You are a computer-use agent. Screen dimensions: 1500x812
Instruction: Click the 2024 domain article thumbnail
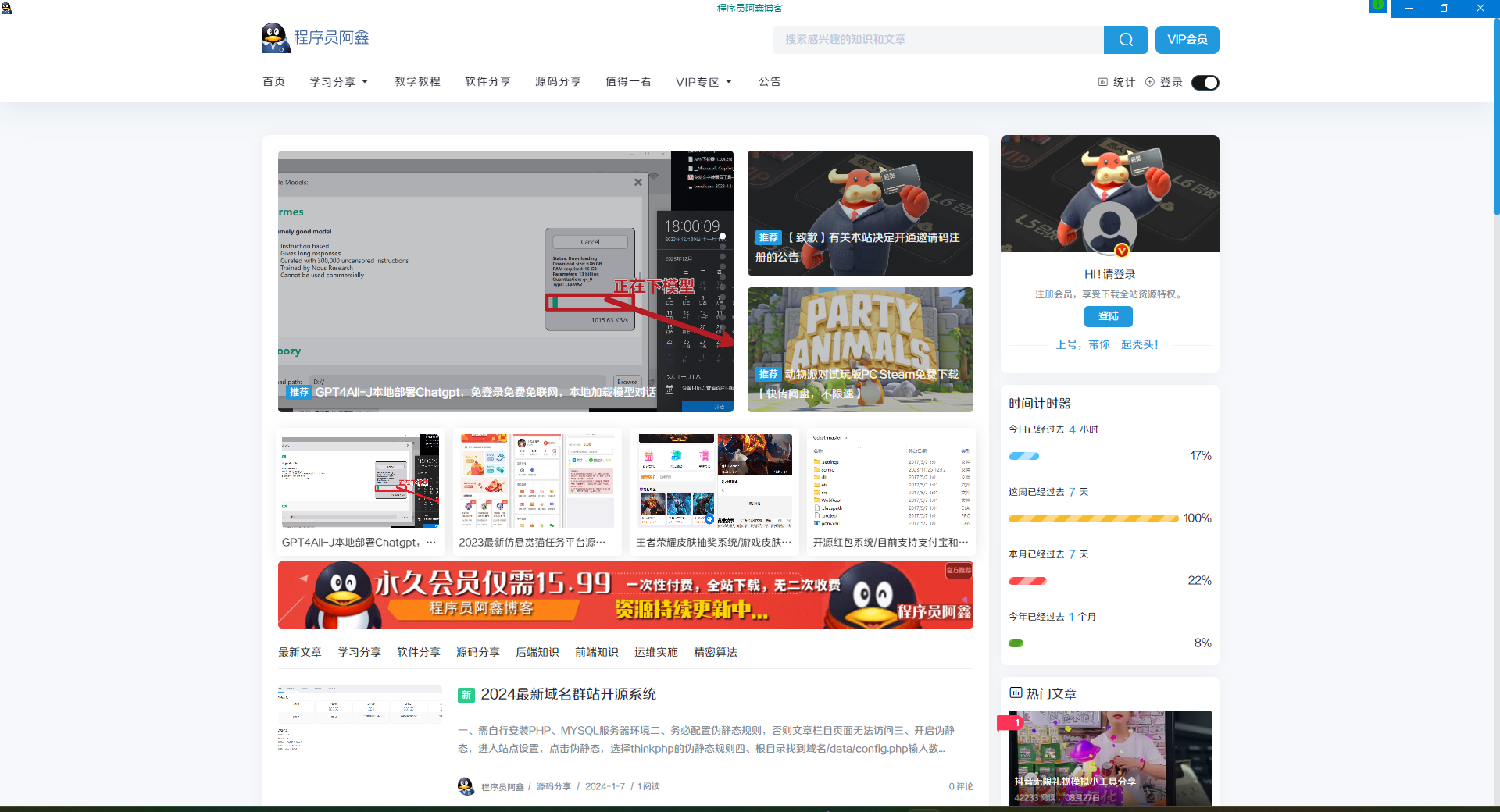tap(360, 739)
